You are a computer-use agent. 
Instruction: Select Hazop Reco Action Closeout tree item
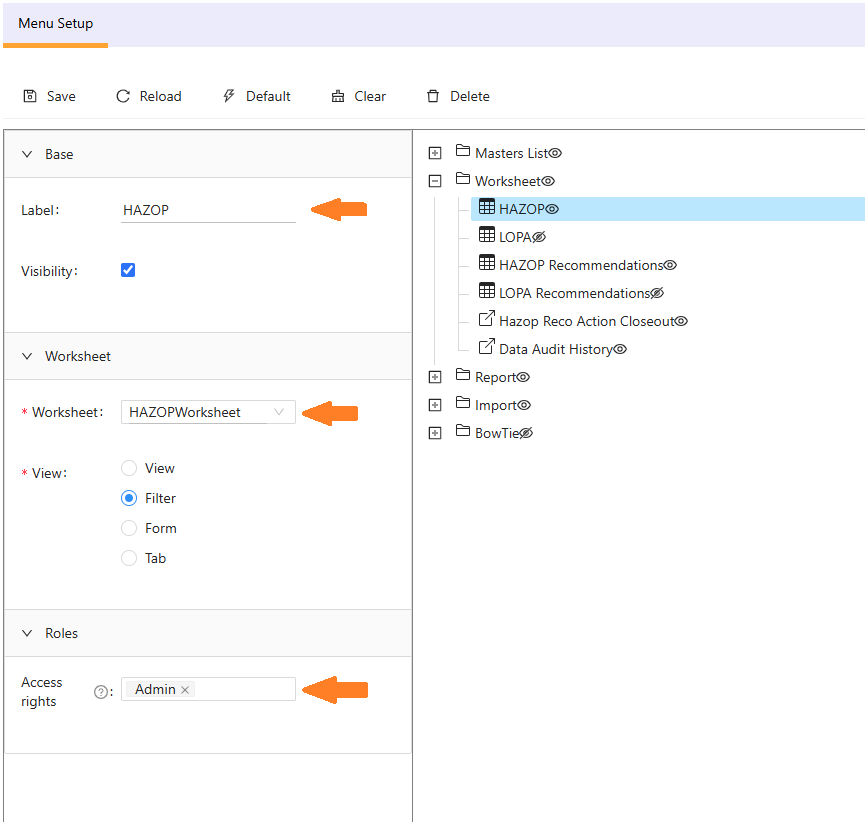(587, 321)
